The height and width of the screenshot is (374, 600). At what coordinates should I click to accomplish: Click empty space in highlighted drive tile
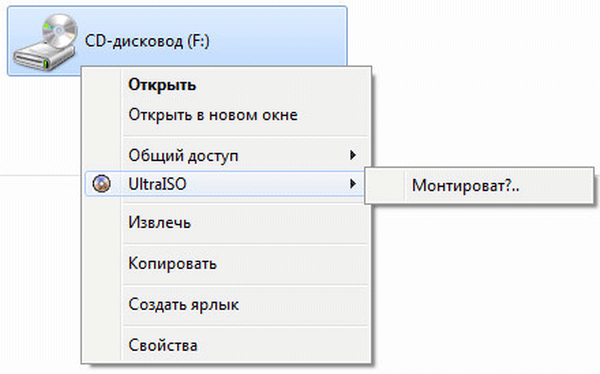click(279, 40)
